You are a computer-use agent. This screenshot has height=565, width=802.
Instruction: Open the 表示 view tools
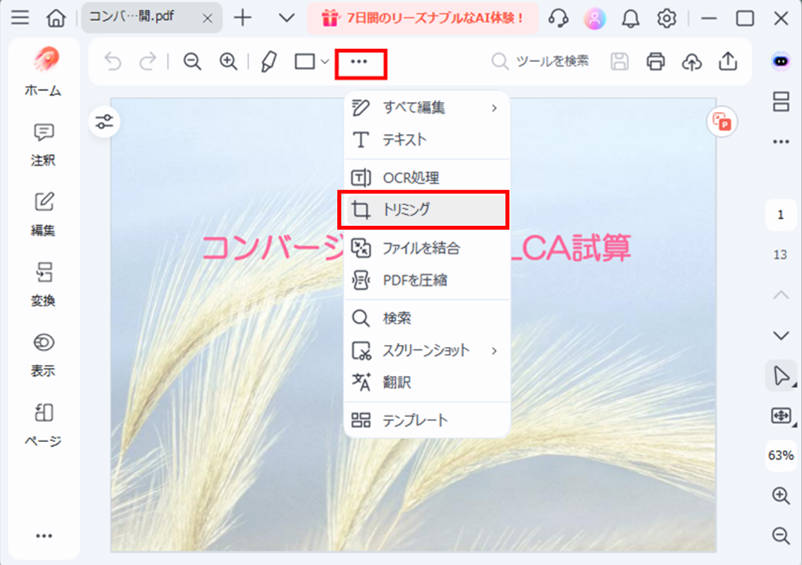(43, 355)
